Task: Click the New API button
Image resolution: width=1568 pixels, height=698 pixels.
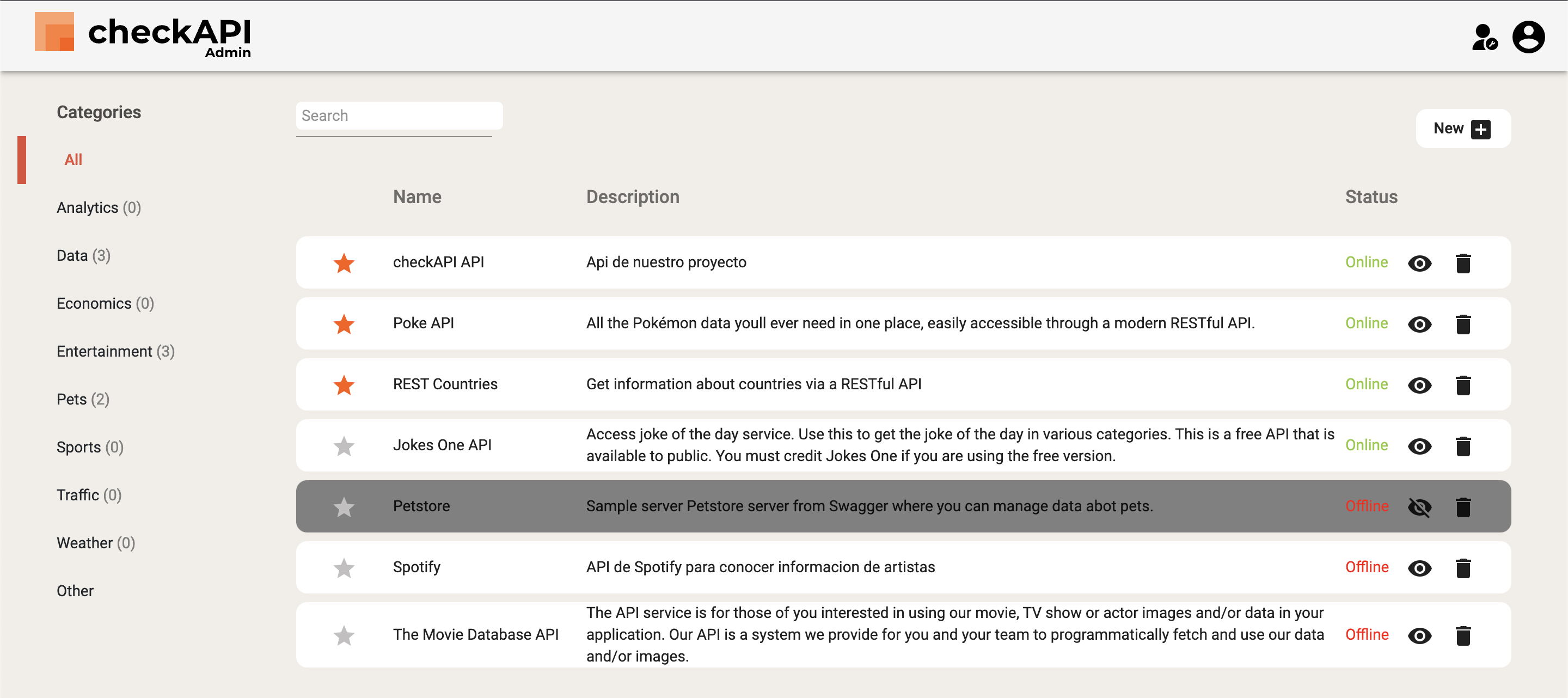Action: pyautogui.click(x=1463, y=128)
